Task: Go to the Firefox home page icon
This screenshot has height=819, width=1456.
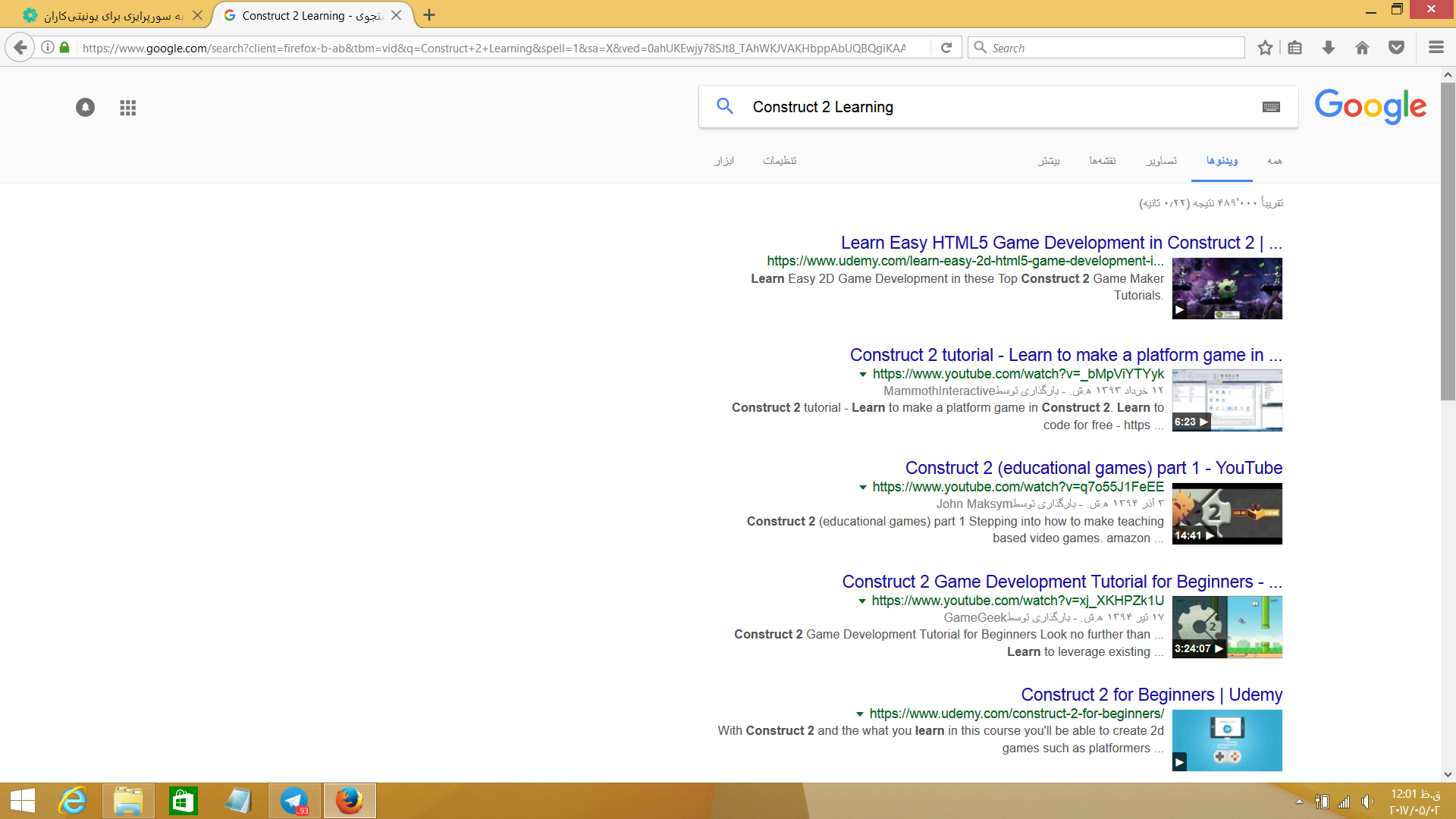Action: tap(1362, 48)
